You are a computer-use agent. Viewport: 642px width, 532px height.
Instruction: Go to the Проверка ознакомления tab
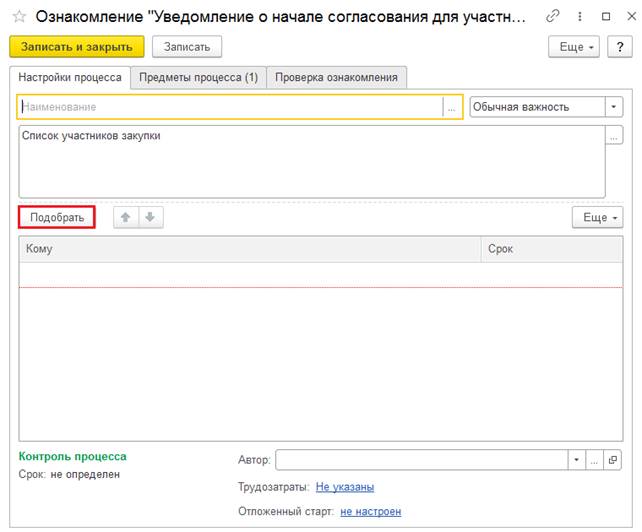337,77
